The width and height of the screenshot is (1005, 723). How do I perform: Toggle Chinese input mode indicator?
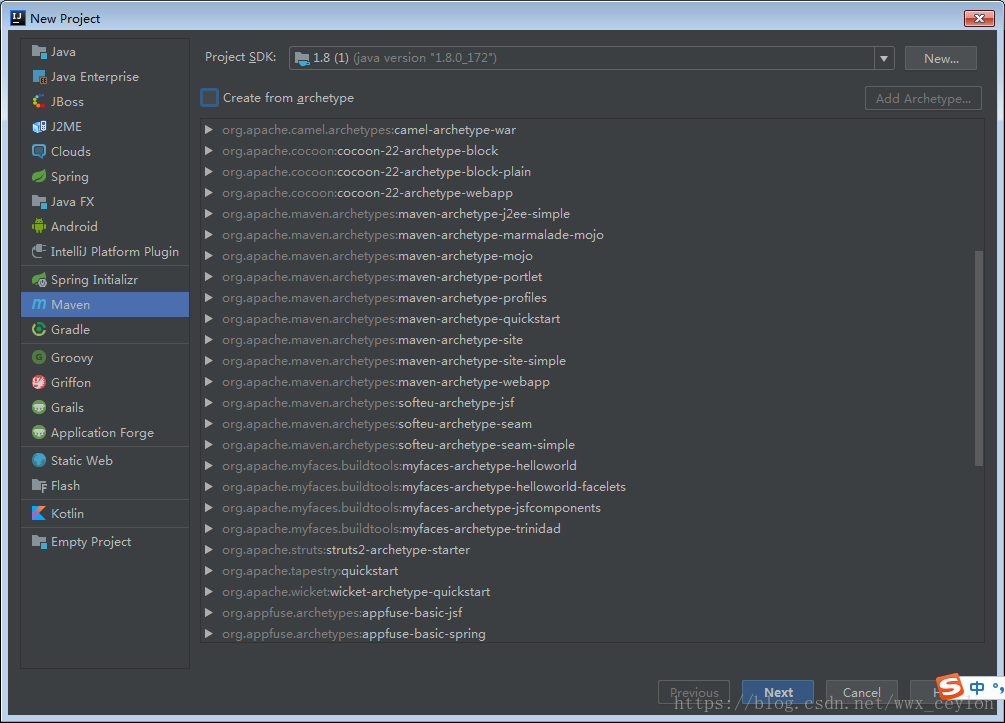tap(977, 688)
